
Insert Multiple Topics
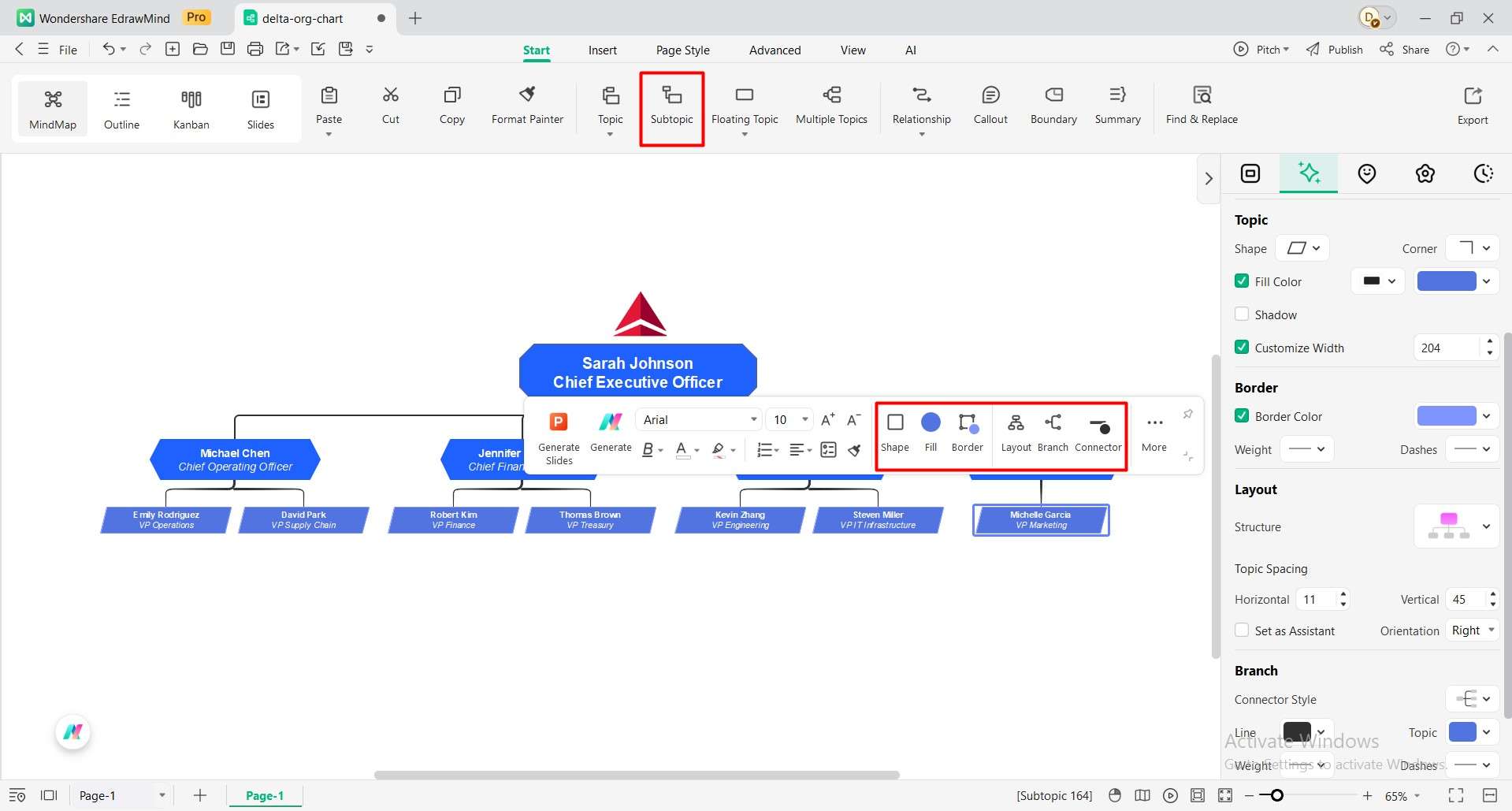pyautogui.click(x=831, y=106)
